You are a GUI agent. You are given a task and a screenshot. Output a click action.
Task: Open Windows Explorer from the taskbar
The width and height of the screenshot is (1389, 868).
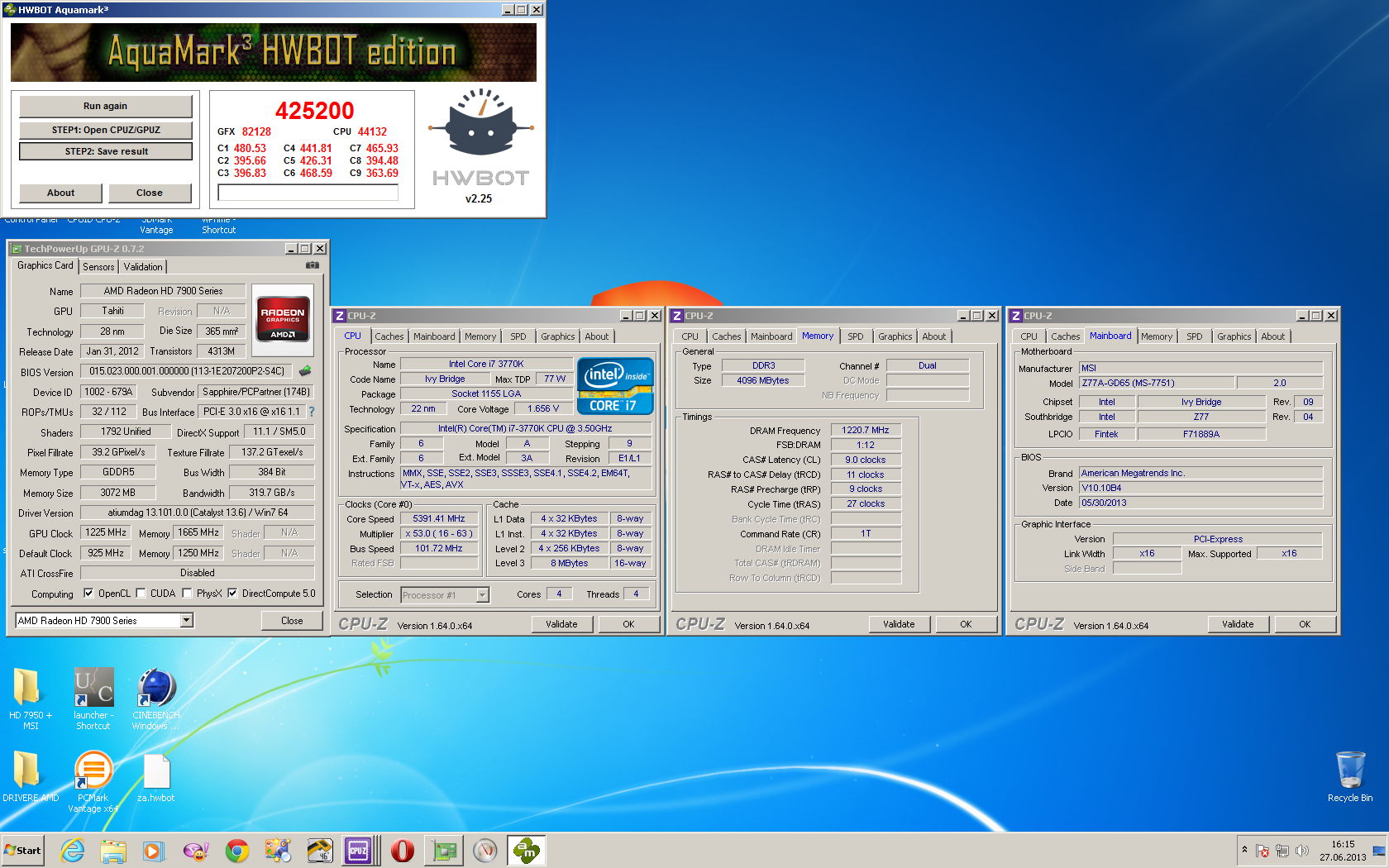point(113,851)
